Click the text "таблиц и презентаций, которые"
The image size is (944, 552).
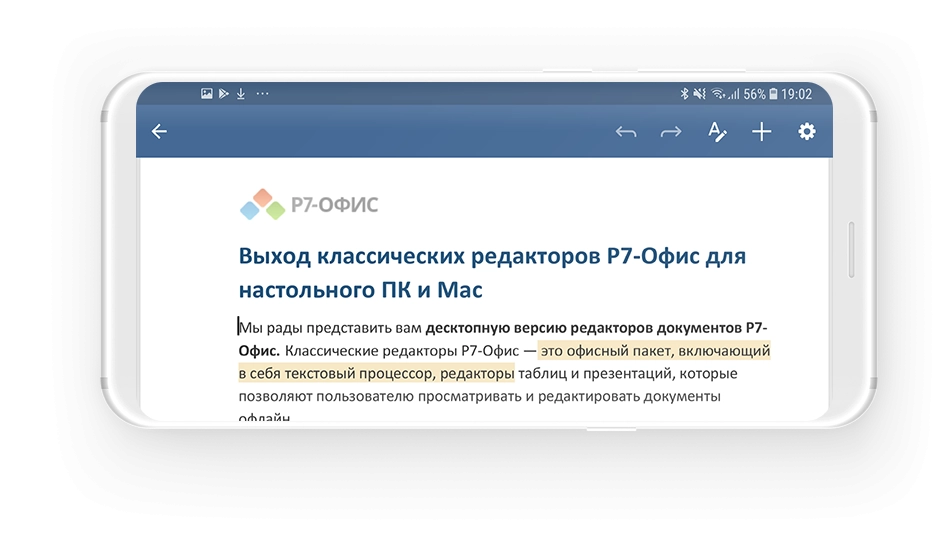pos(627,374)
